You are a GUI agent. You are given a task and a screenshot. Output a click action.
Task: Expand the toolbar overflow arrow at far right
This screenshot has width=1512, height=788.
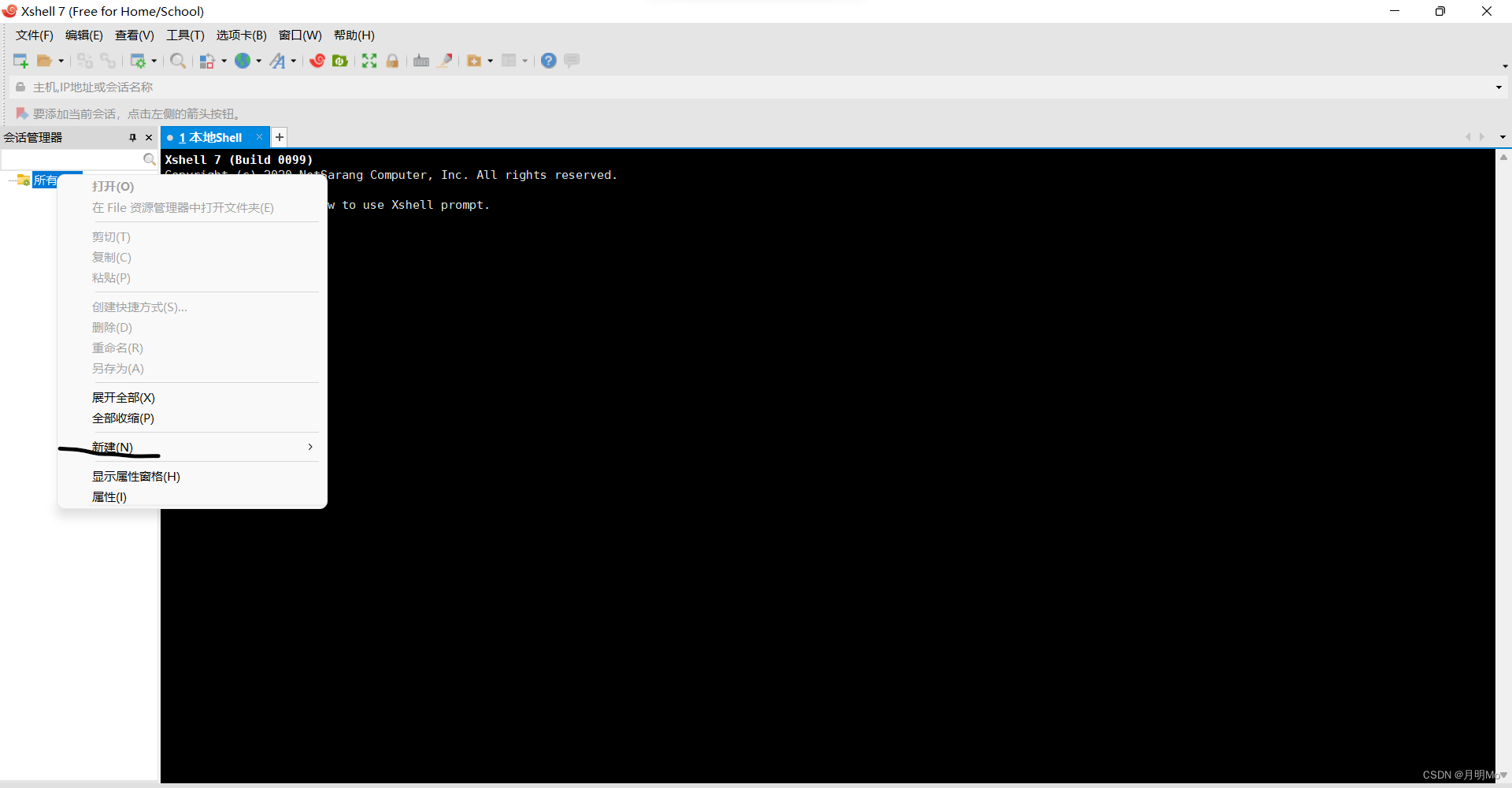coord(1505,66)
